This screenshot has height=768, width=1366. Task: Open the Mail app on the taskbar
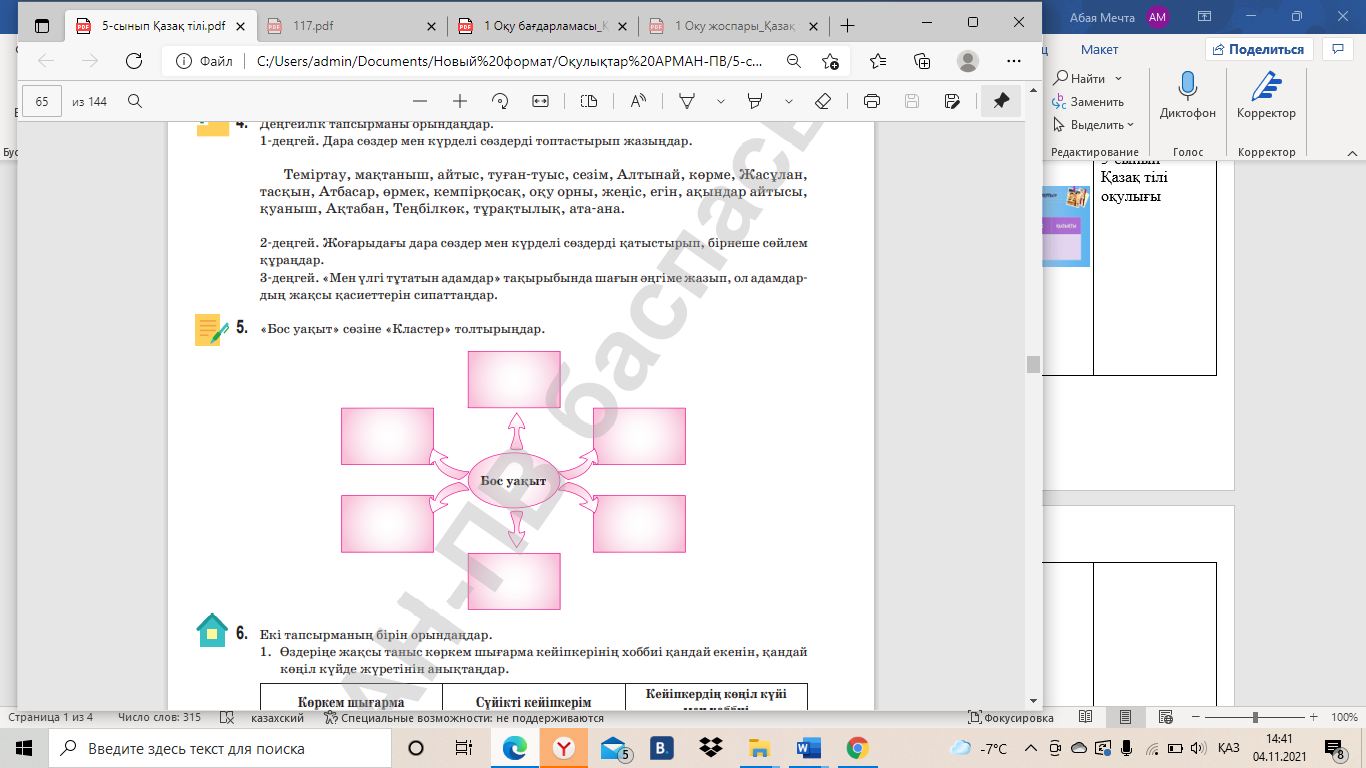point(614,748)
